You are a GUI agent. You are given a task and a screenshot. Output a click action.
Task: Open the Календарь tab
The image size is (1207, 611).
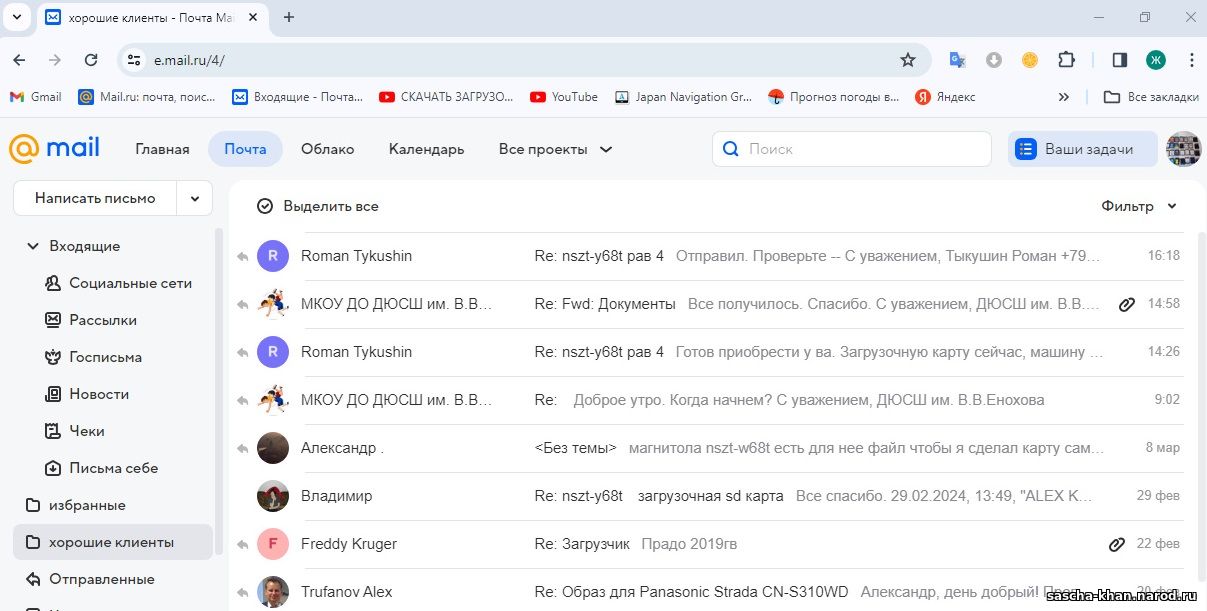[x=426, y=149]
